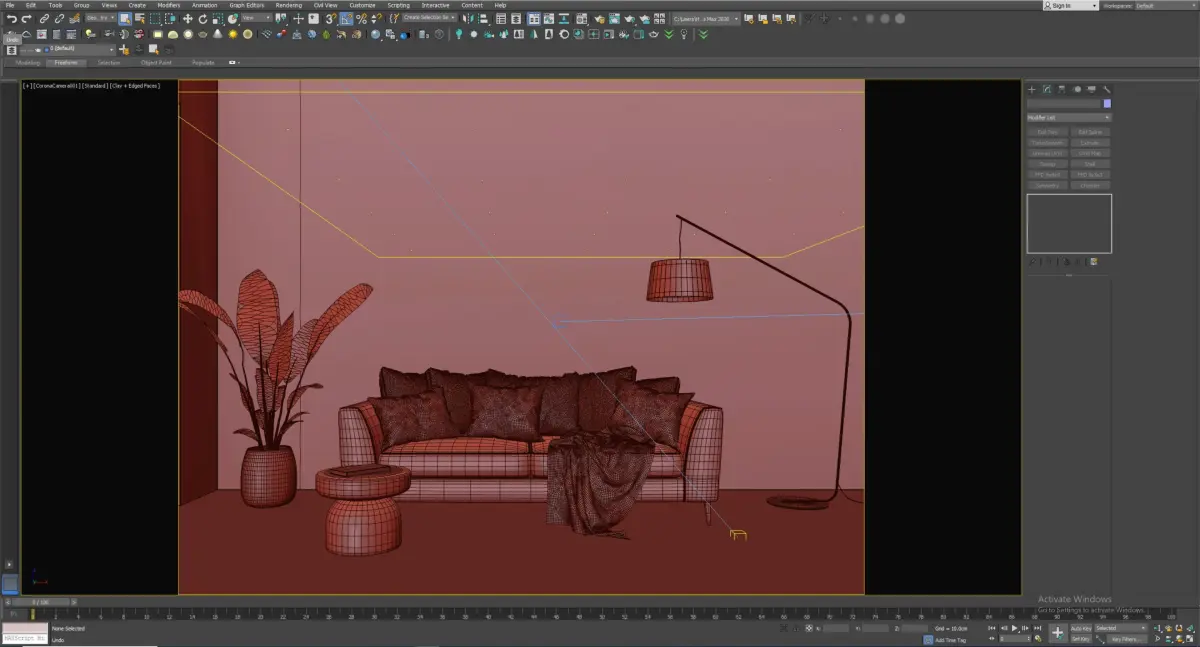Open the Curve Editor icon
Image resolution: width=1200 pixels, height=647 pixels.
[549, 18]
